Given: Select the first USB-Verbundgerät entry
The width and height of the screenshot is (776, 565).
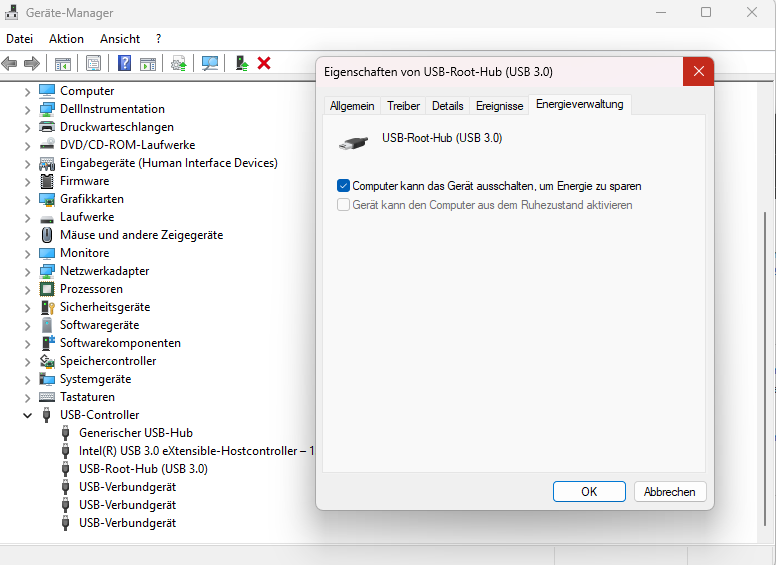Looking at the screenshot, I should 127,487.
